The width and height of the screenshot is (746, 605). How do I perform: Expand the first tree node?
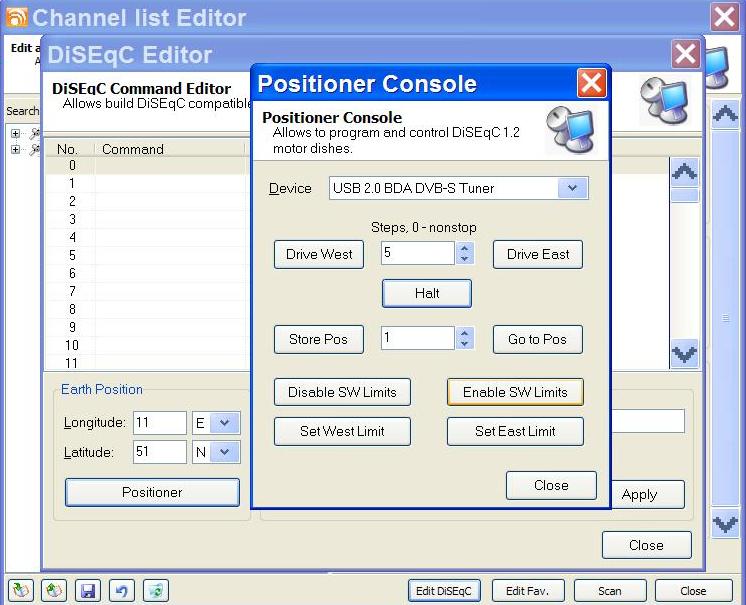click(x=16, y=133)
